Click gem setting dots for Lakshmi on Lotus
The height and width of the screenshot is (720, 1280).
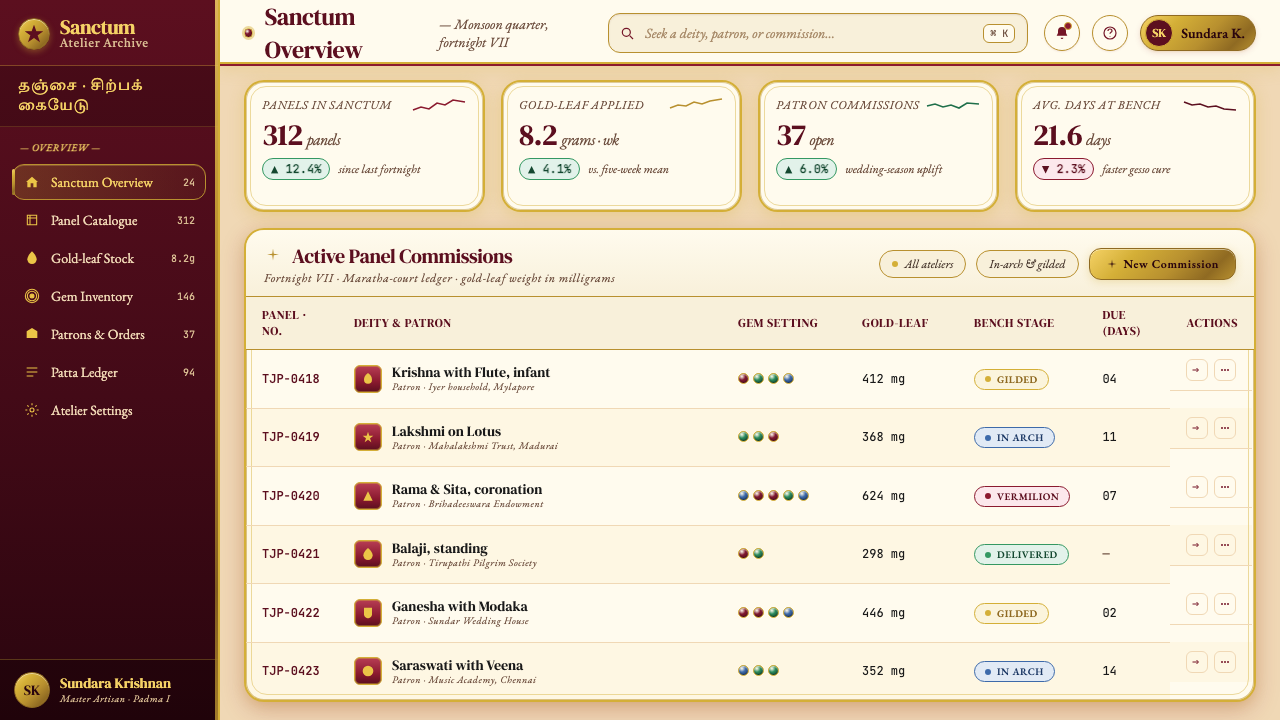[758, 436]
